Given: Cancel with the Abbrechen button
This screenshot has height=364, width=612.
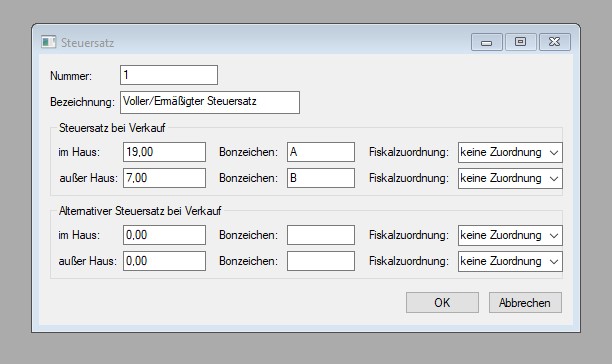Looking at the screenshot, I should pyautogui.click(x=525, y=303).
